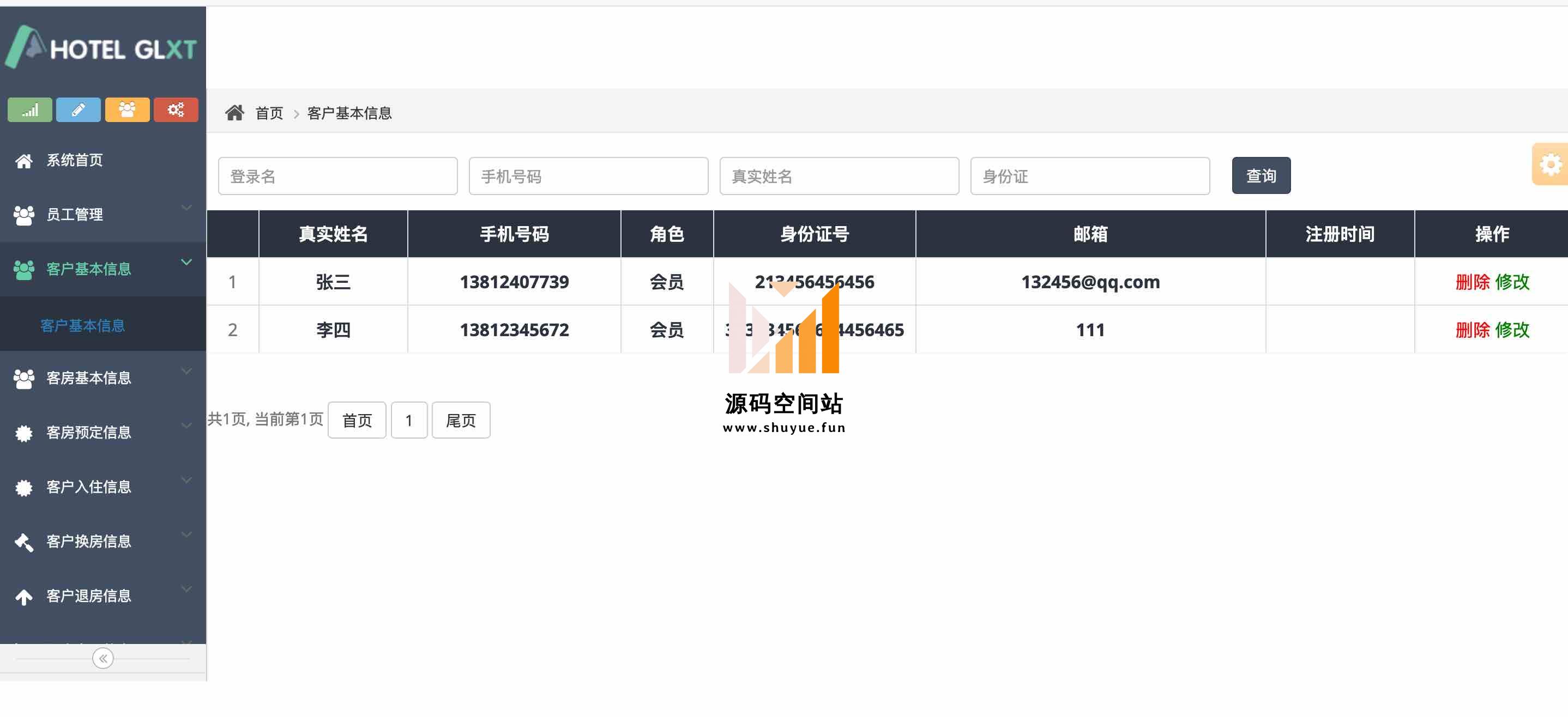The width and height of the screenshot is (1568, 717).
Task: Click the blue pencil shortcut icon
Action: [x=78, y=110]
